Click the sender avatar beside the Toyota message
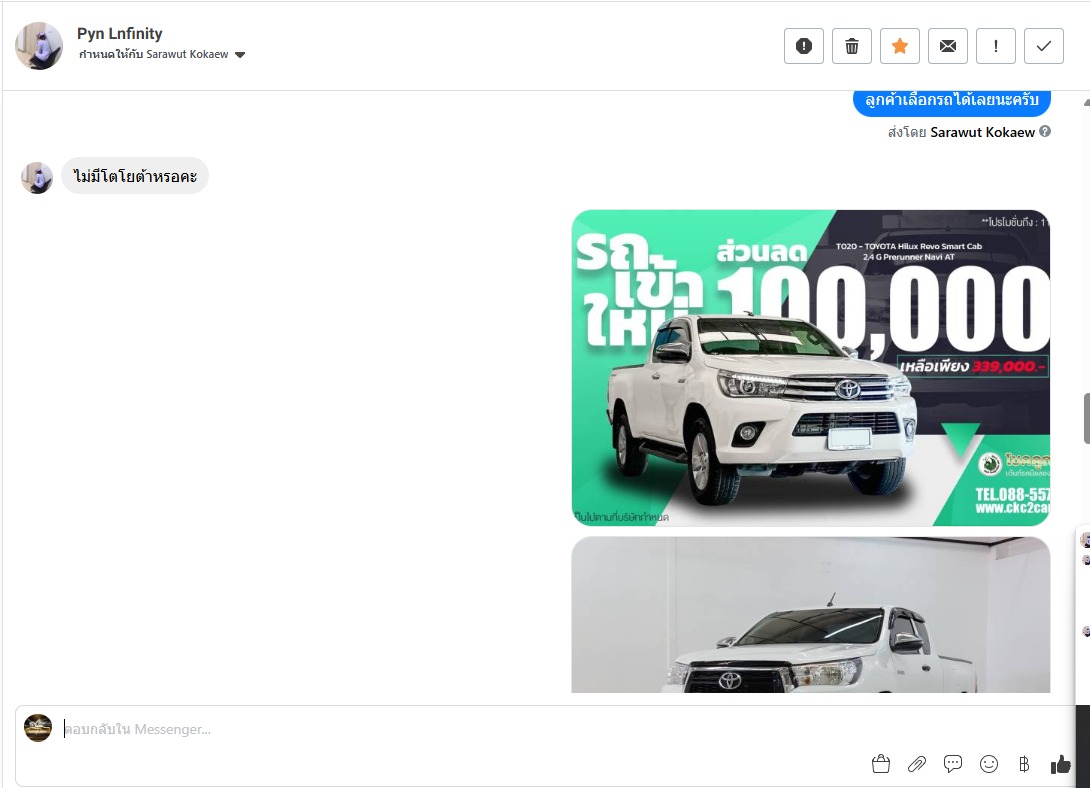The width and height of the screenshot is (1090, 788). (x=37, y=177)
